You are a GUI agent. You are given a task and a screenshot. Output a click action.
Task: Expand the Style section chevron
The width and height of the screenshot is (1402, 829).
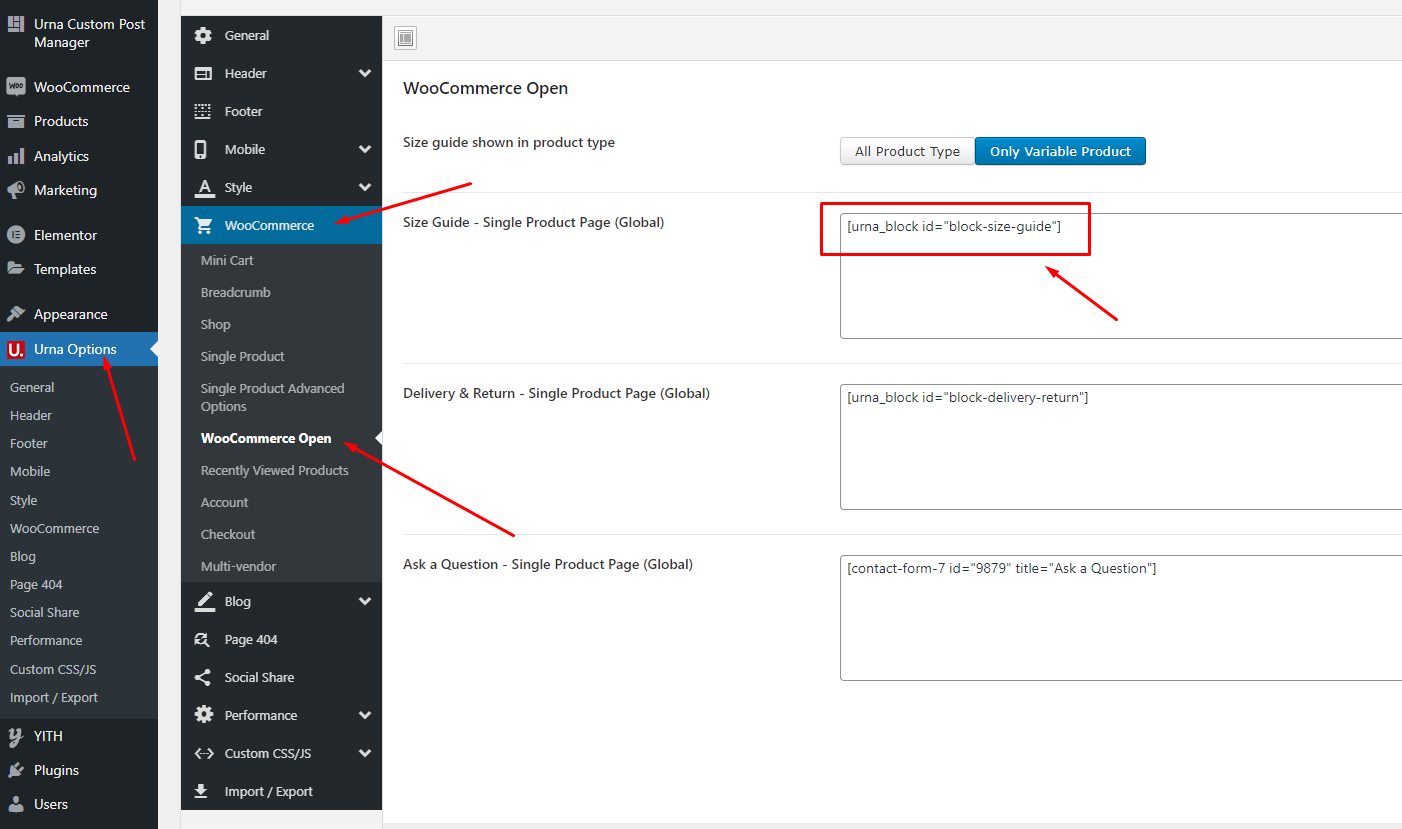(365, 187)
